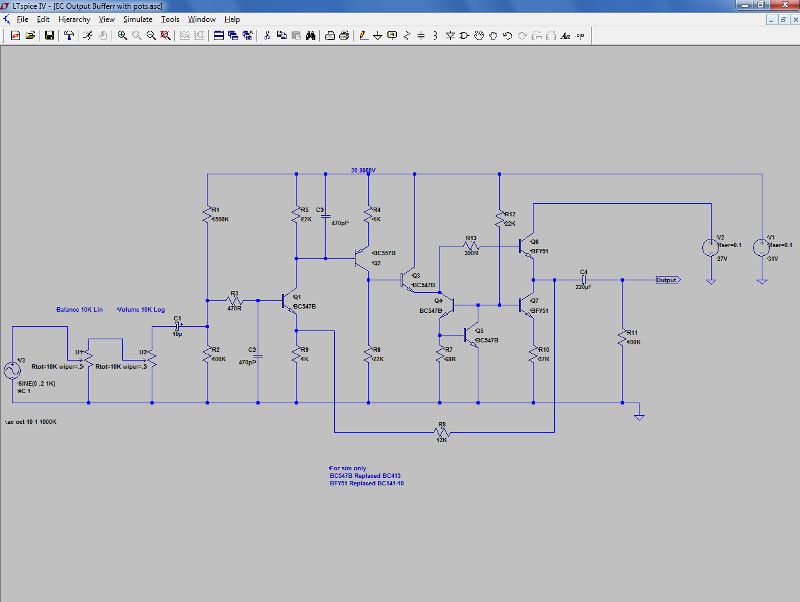
Task: Click the R8 feedback resistor label
Action: pyautogui.click(x=442, y=424)
